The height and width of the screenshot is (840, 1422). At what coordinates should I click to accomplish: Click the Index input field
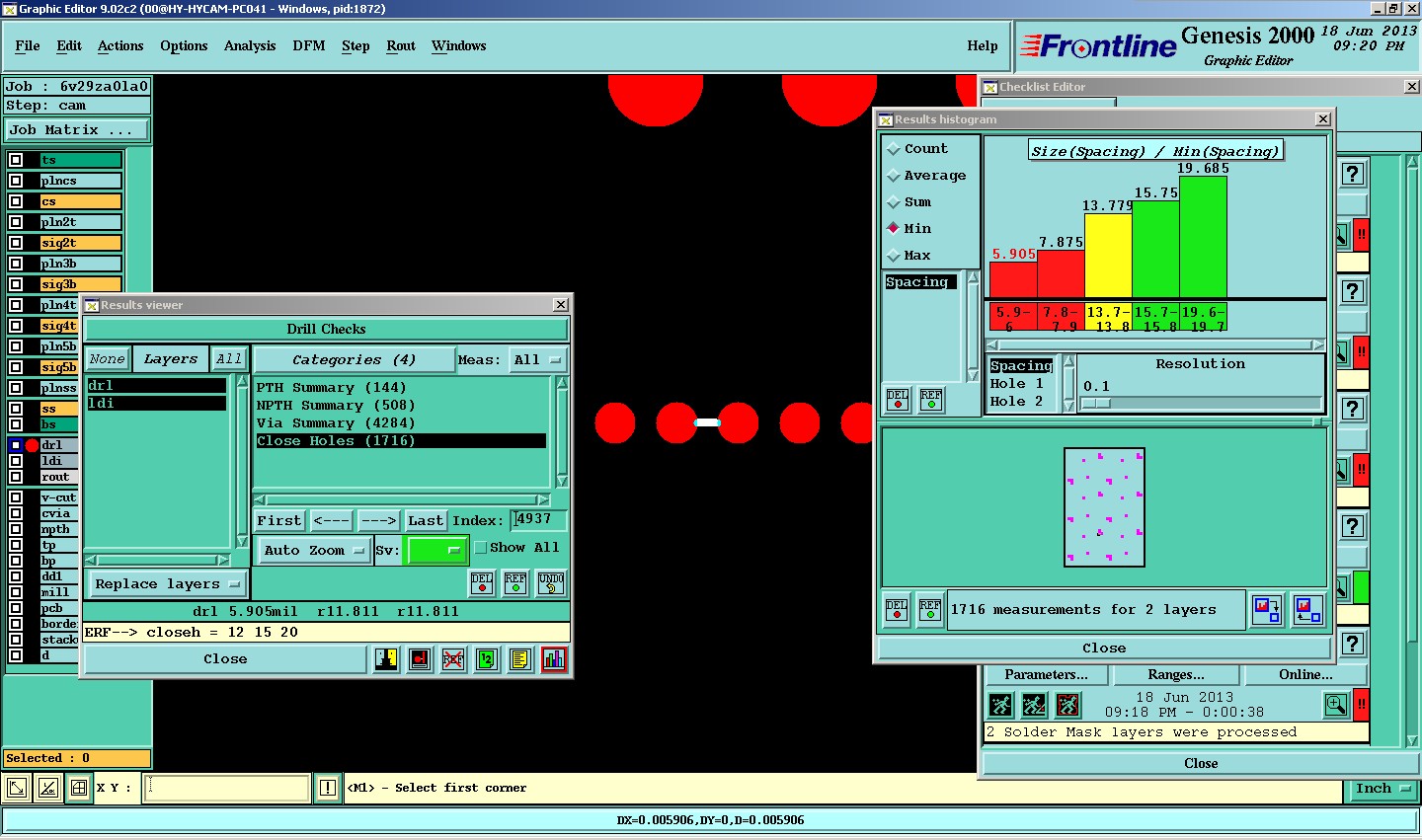point(538,519)
